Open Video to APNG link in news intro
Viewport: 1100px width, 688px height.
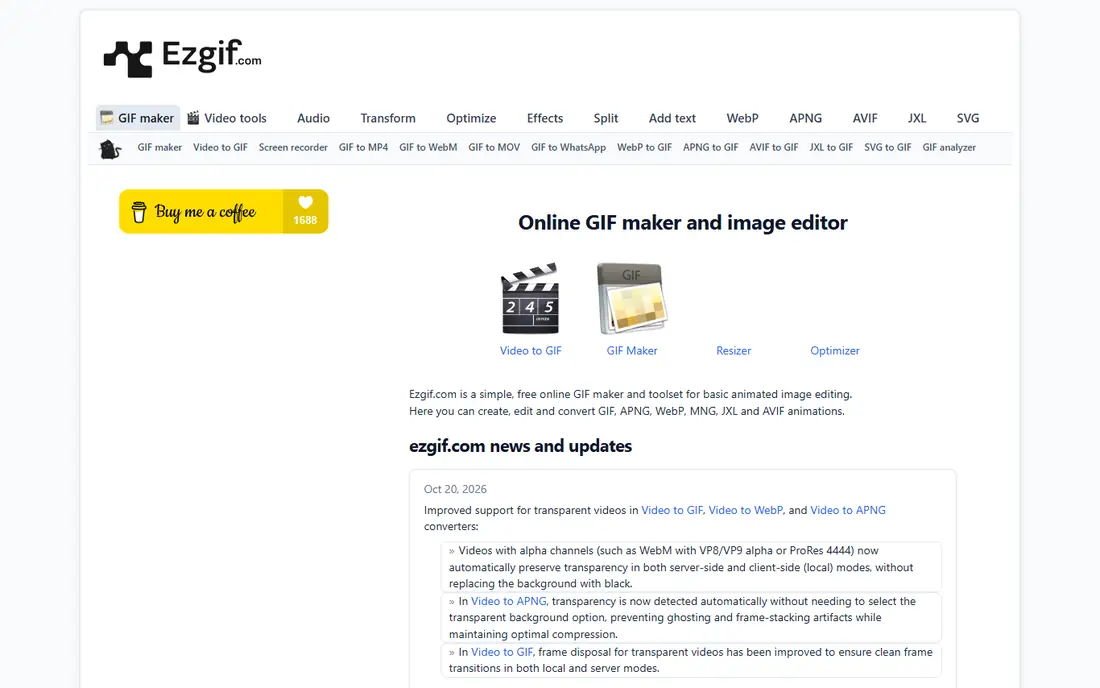(847, 510)
